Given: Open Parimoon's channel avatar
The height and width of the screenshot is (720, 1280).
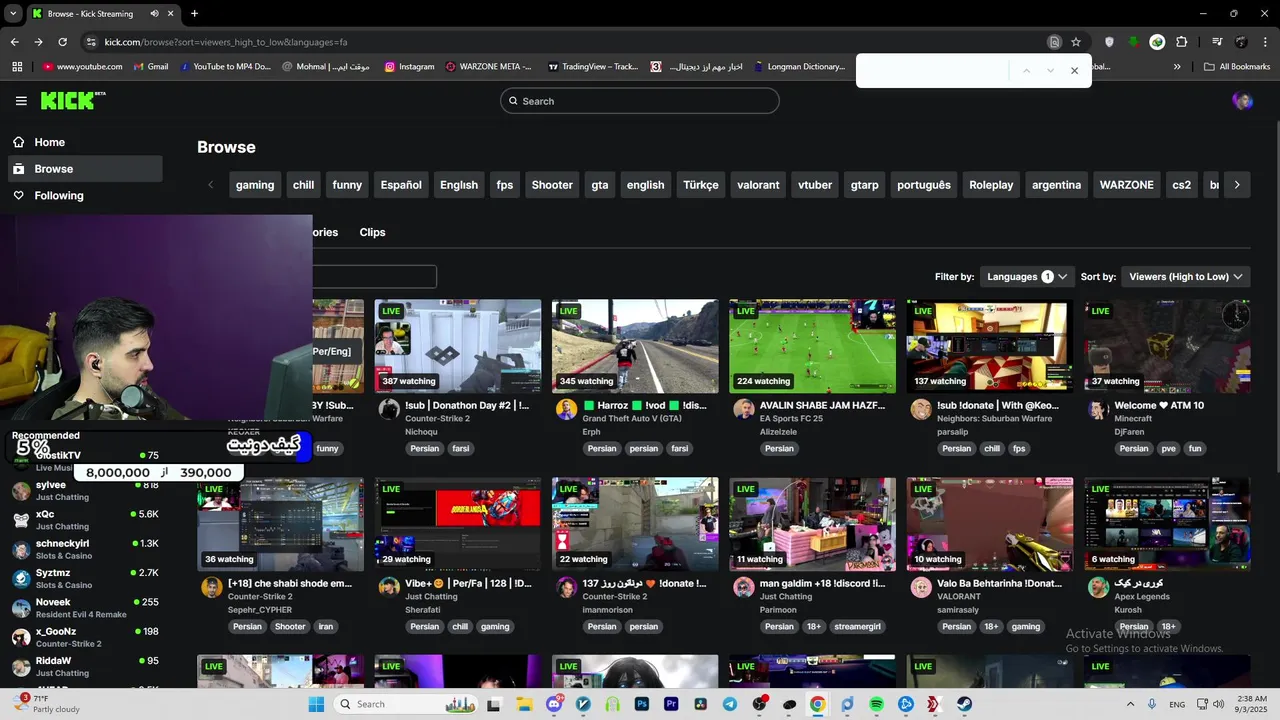Looking at the screenshot, I should point(744,587).
